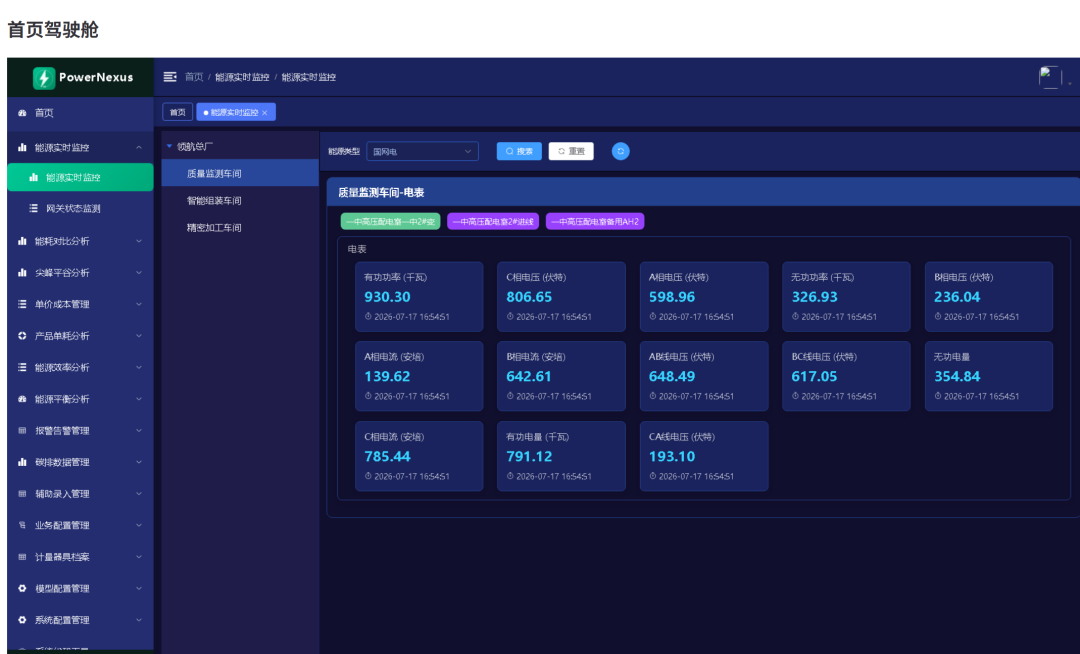
Task: Click the user avatar in top-right corner
Action: 1050,77
